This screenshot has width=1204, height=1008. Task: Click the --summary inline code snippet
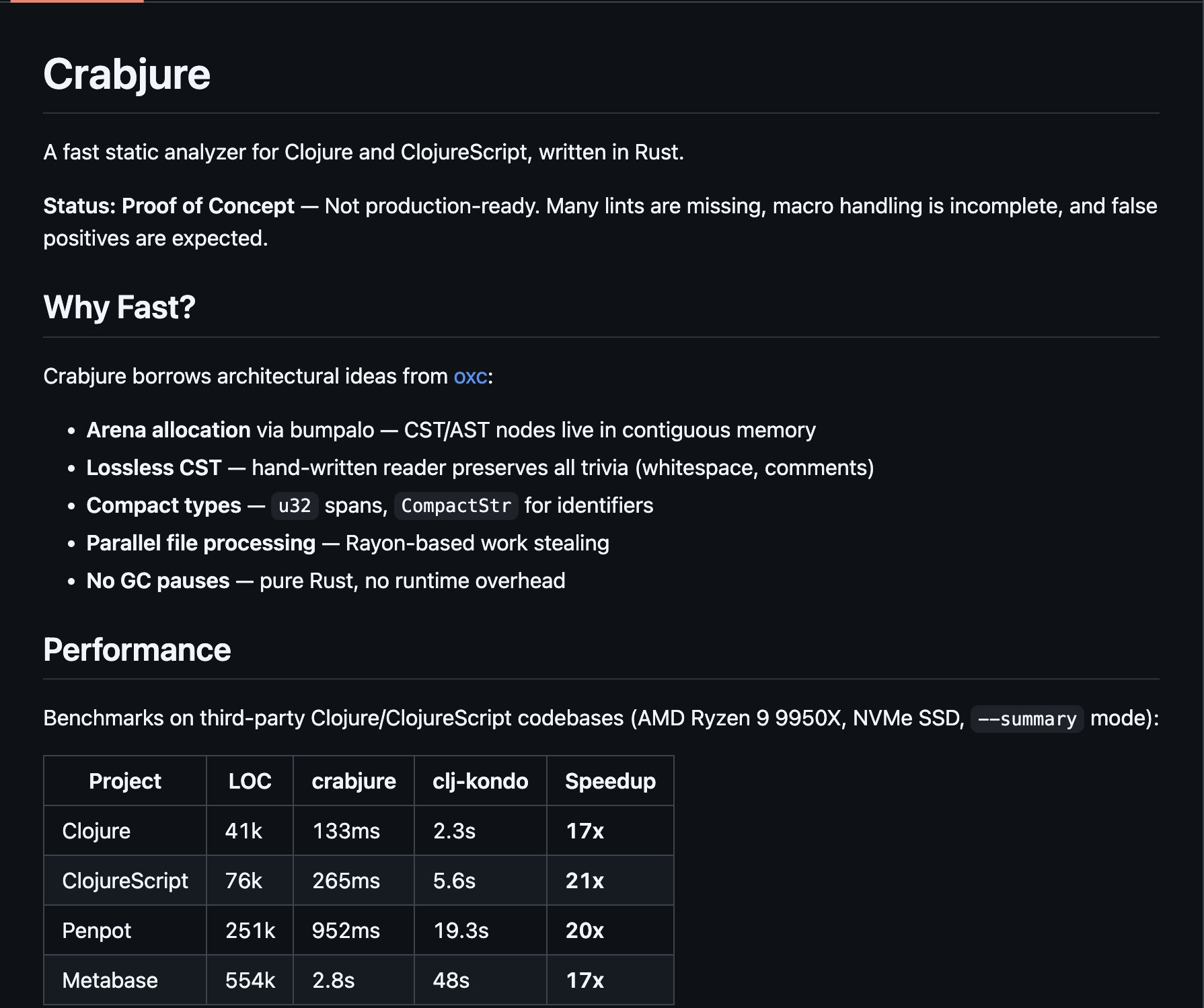(1026, 719)
